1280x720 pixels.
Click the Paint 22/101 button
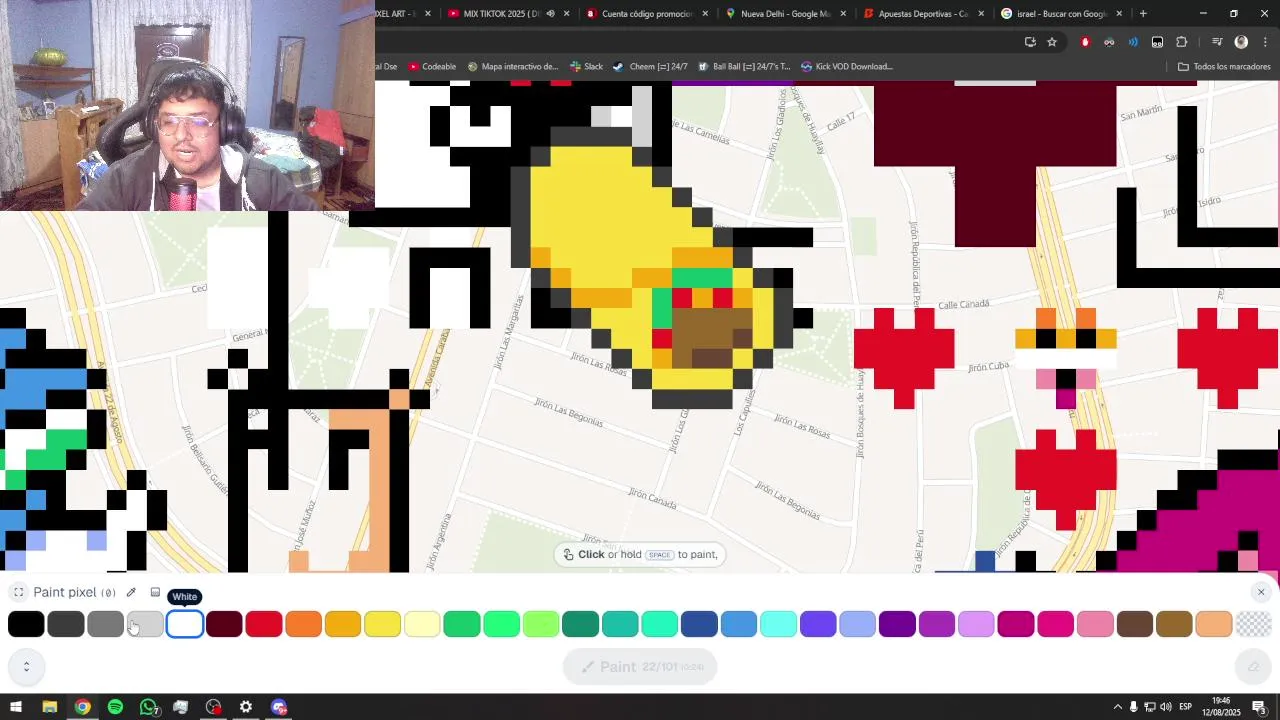[x=640, y=667]
